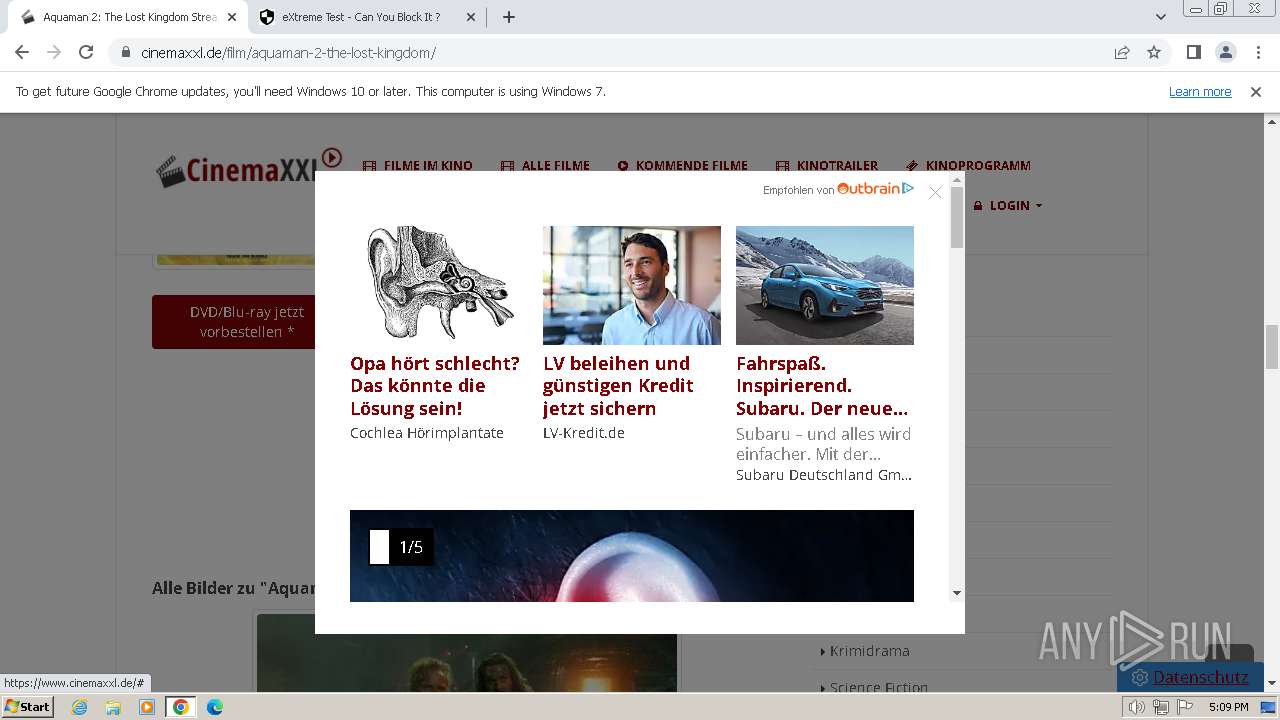Viewport: 1280px width, 720px height.
Task: Open KINOPROGRAMM menu item
Action: (968, 165)
